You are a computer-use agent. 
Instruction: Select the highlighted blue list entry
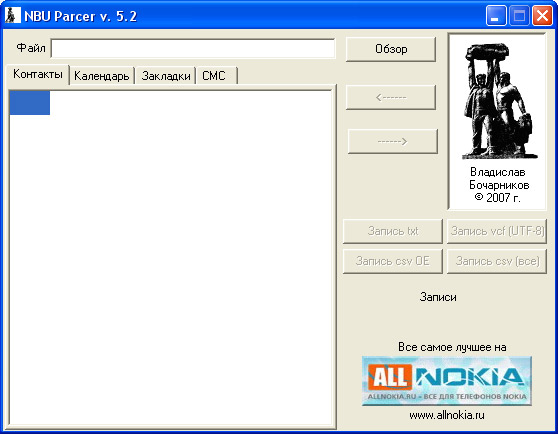point(30,103)
